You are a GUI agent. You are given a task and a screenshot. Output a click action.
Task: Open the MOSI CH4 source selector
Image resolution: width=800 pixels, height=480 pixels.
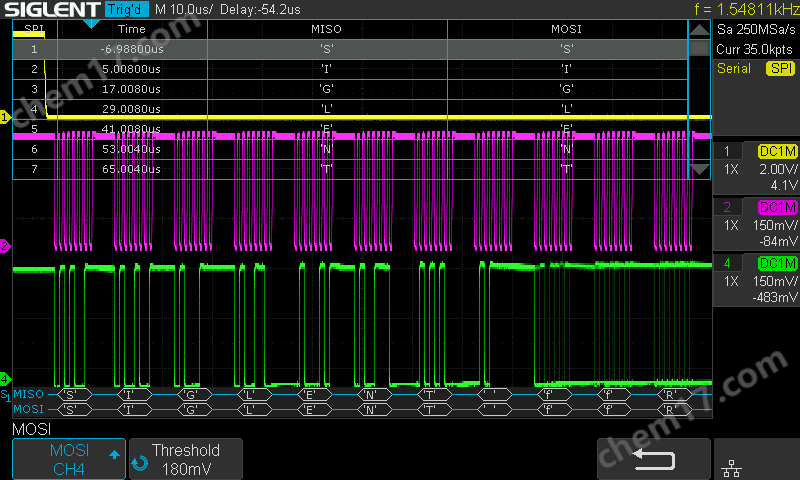tap(69, 459)
